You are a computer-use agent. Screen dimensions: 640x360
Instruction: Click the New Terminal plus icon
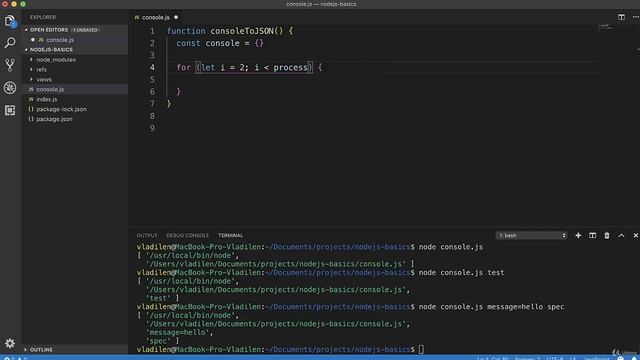tap(578, 236)
